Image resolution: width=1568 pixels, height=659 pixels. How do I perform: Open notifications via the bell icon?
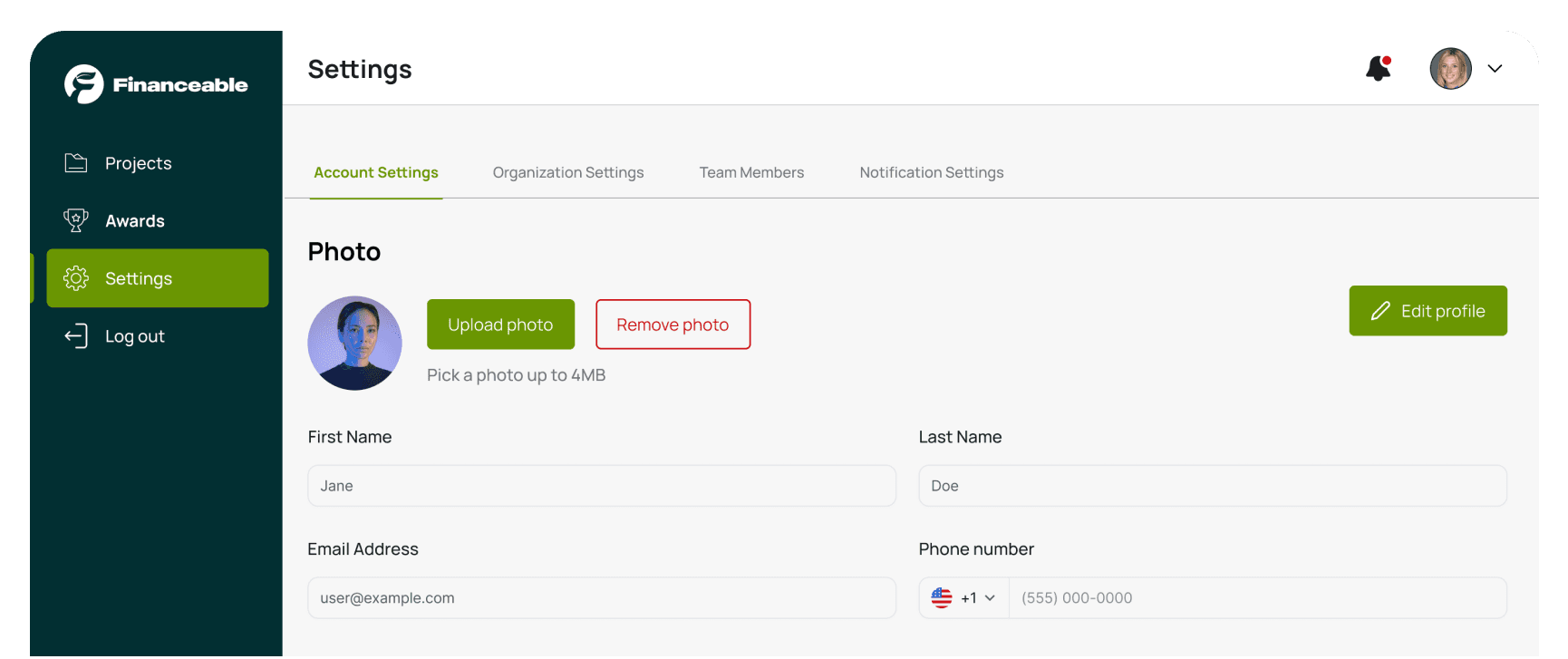click(1378, 69)
